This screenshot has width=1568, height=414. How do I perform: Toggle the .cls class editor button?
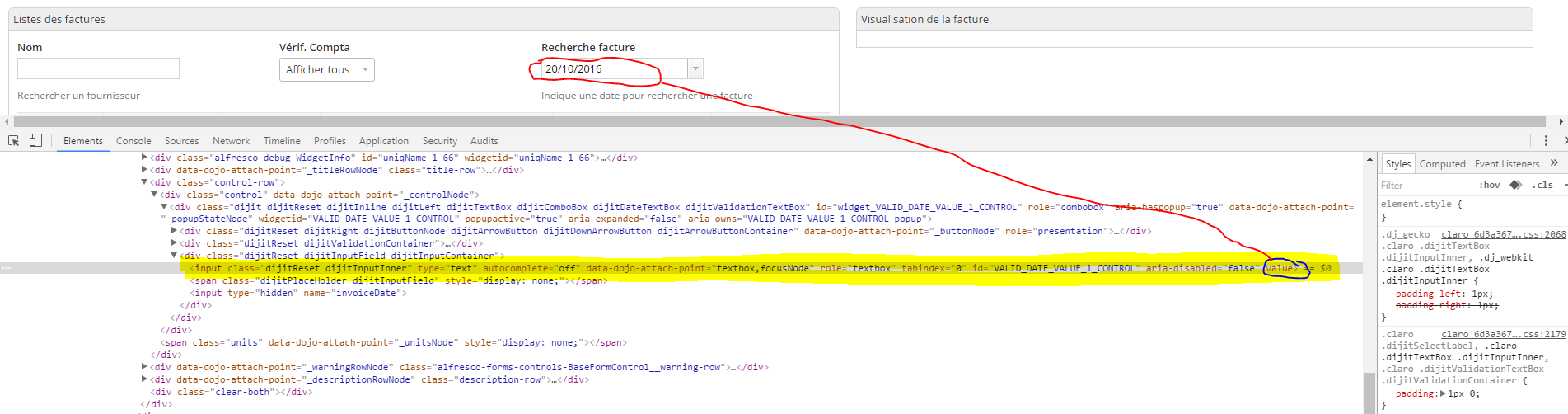(1542, 185)
